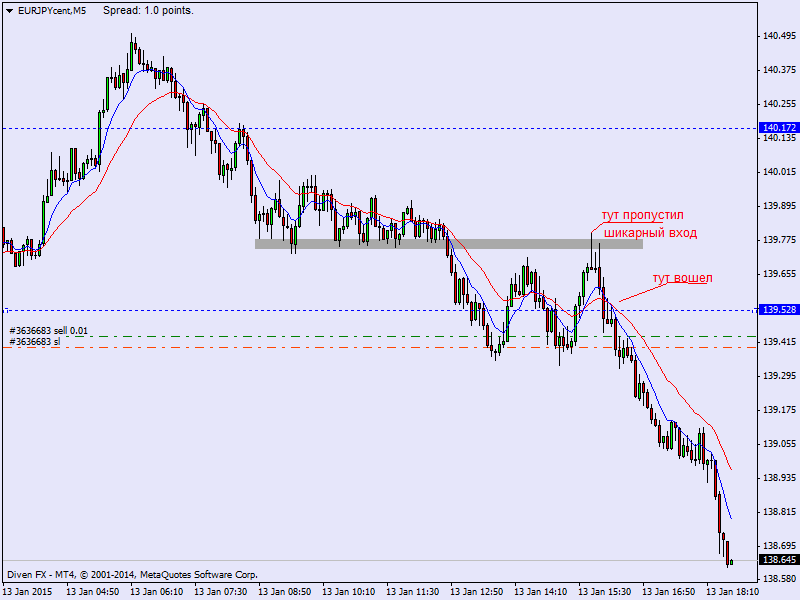Click the '13 Jan 12:50' time axis label
The width and height of the screenshot is (800, 600).
click(x=476, y=592)
